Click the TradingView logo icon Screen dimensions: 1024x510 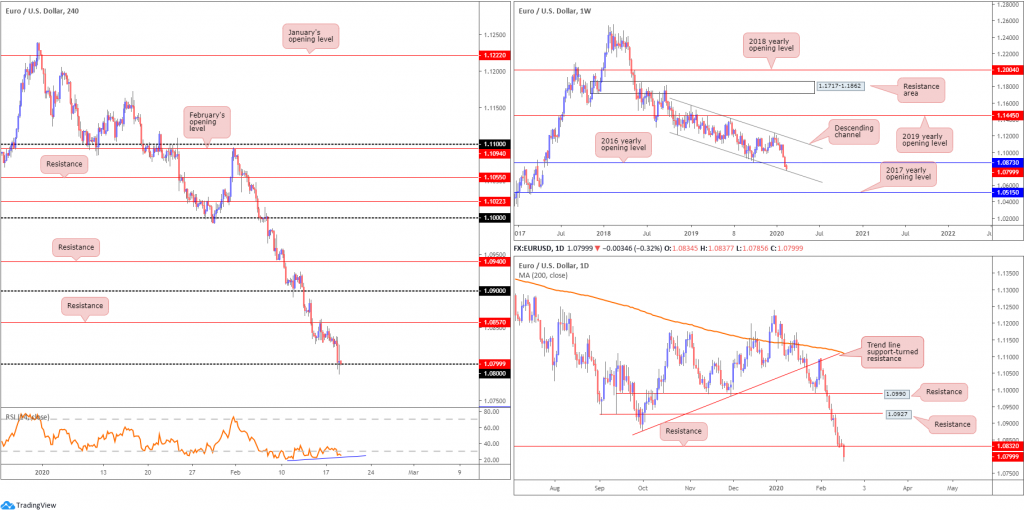(8, 504)
